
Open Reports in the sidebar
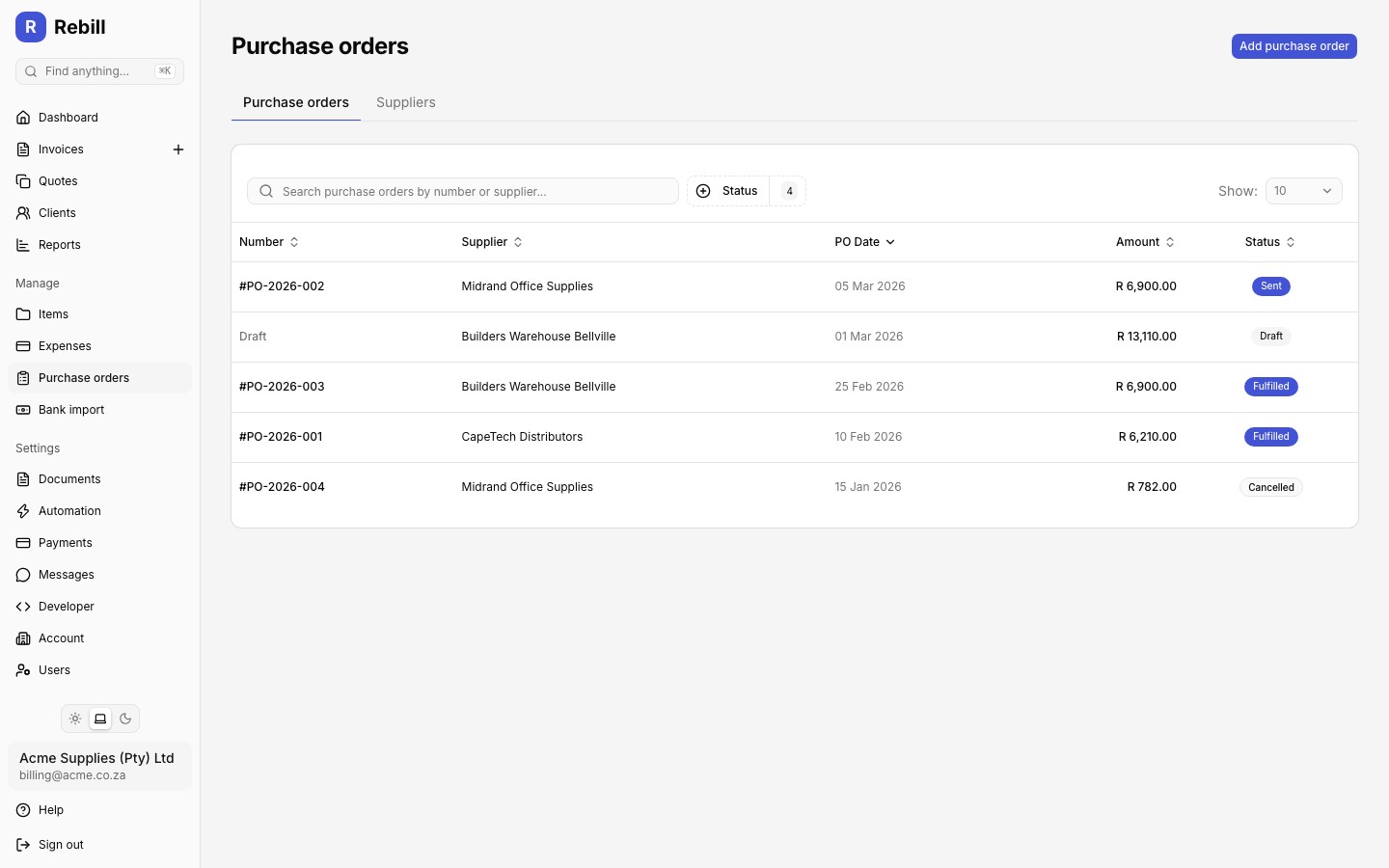(x=99, y=245)
